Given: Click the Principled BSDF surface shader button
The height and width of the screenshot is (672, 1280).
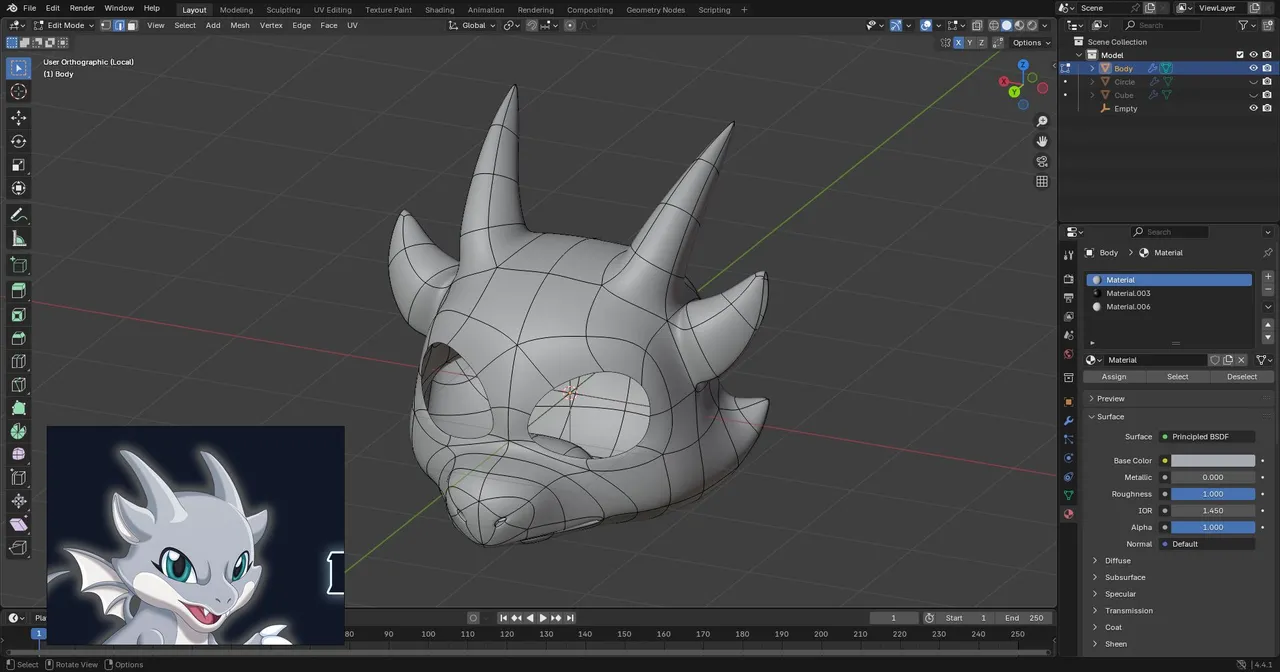Looking at the screenshot, I should (1207, 437).
